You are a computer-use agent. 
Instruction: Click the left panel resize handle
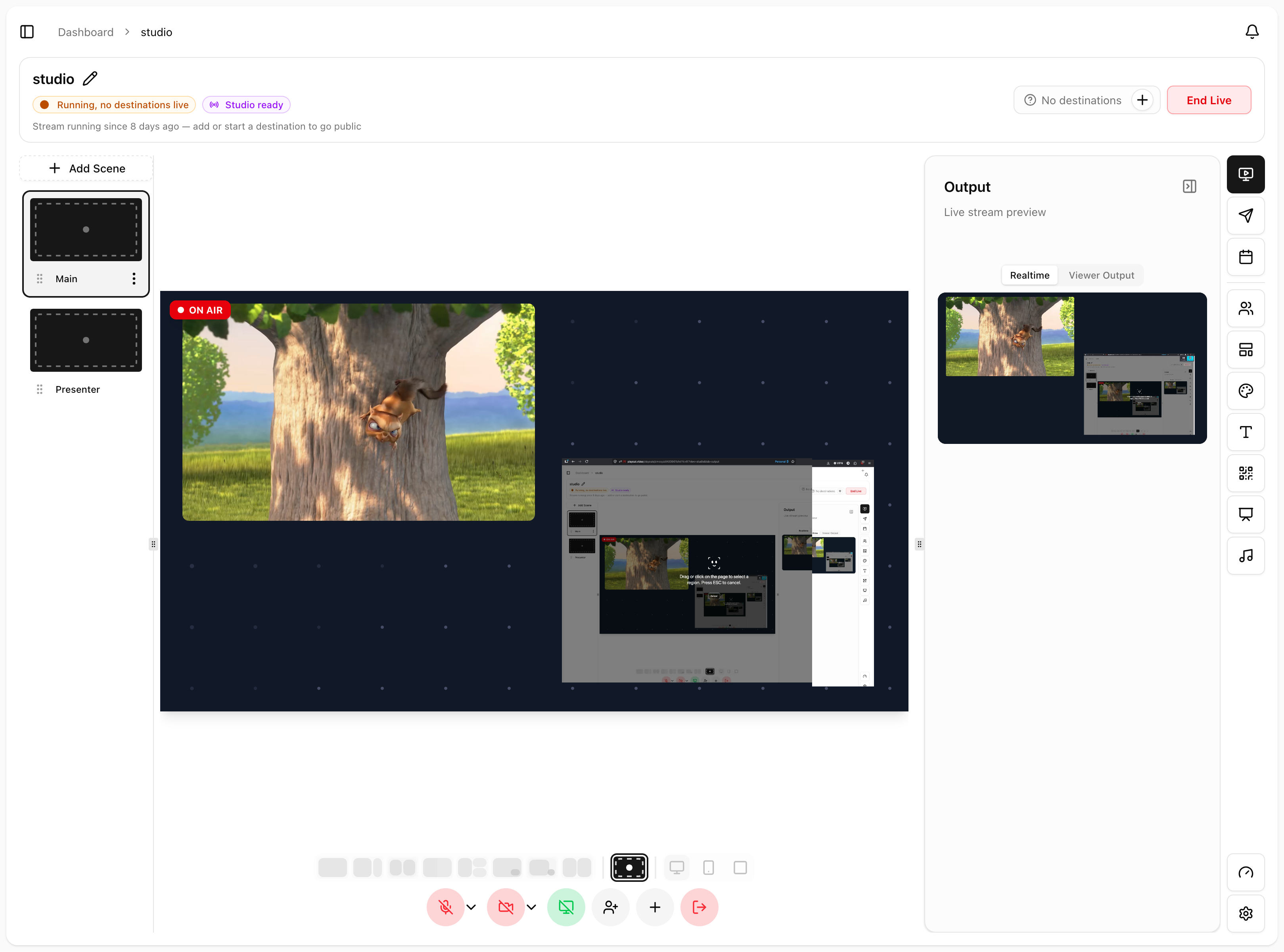tap(153, 544)
